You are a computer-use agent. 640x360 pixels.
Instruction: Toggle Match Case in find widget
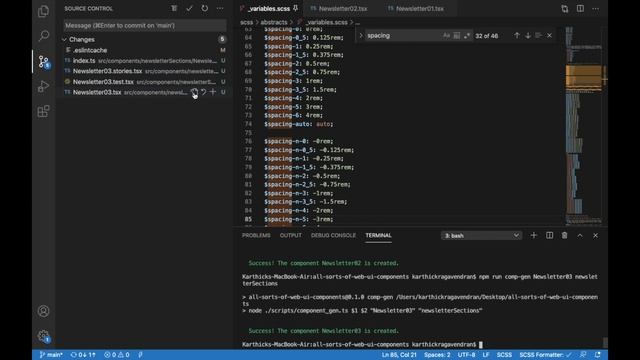(x=446, y=36)
